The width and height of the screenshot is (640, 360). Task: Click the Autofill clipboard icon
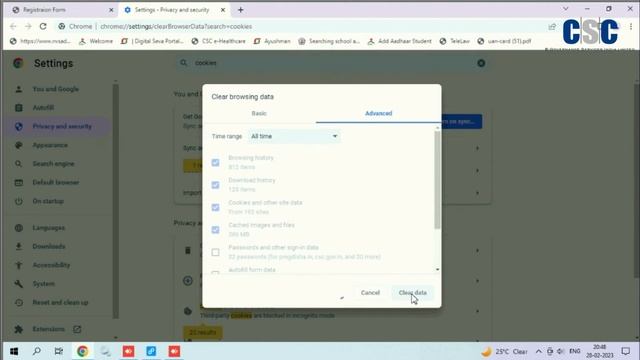[x=18, y=108]
